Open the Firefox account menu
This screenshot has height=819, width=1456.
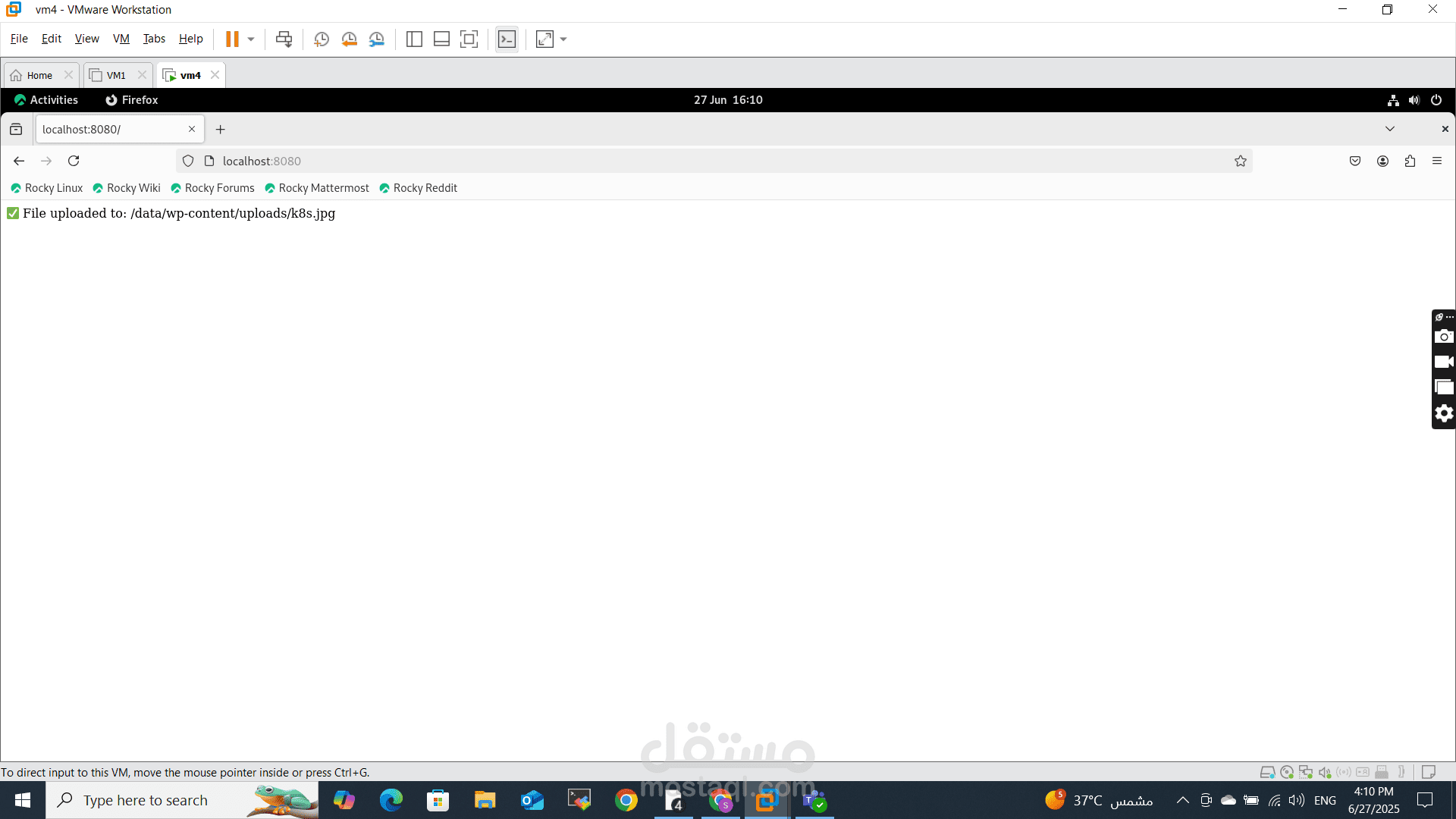point(1382,161)
